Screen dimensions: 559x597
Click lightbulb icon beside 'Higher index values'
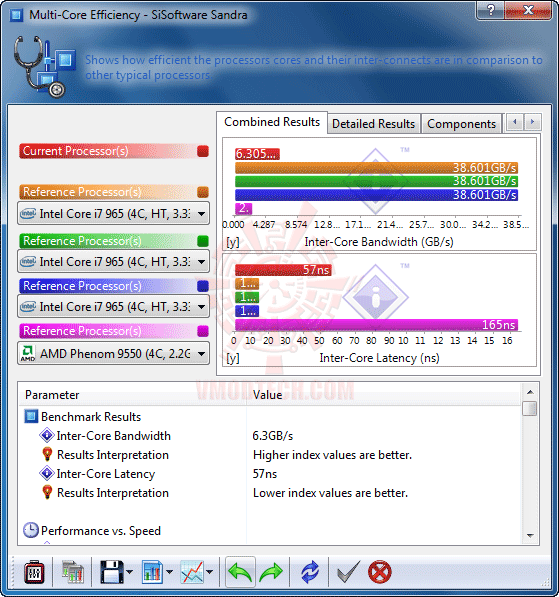[47, 454]
